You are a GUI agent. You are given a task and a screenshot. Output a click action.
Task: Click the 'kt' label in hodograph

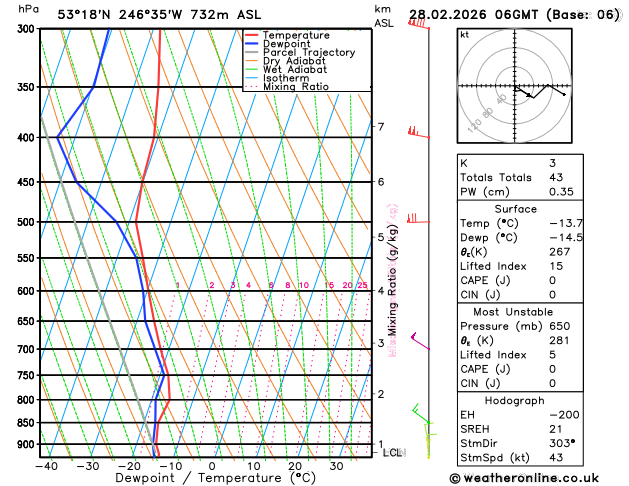click(465, 35)
